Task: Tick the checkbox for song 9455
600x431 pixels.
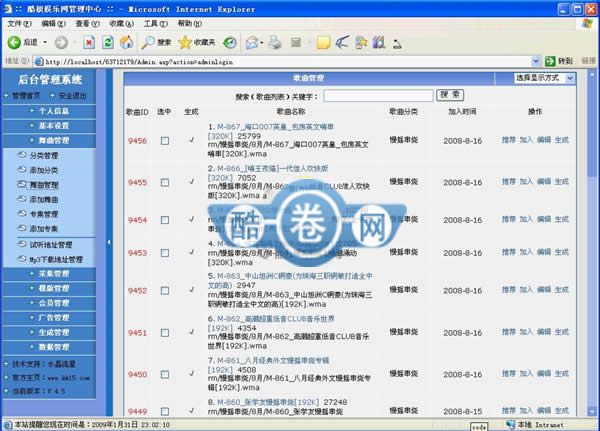Action: [165, 183]
